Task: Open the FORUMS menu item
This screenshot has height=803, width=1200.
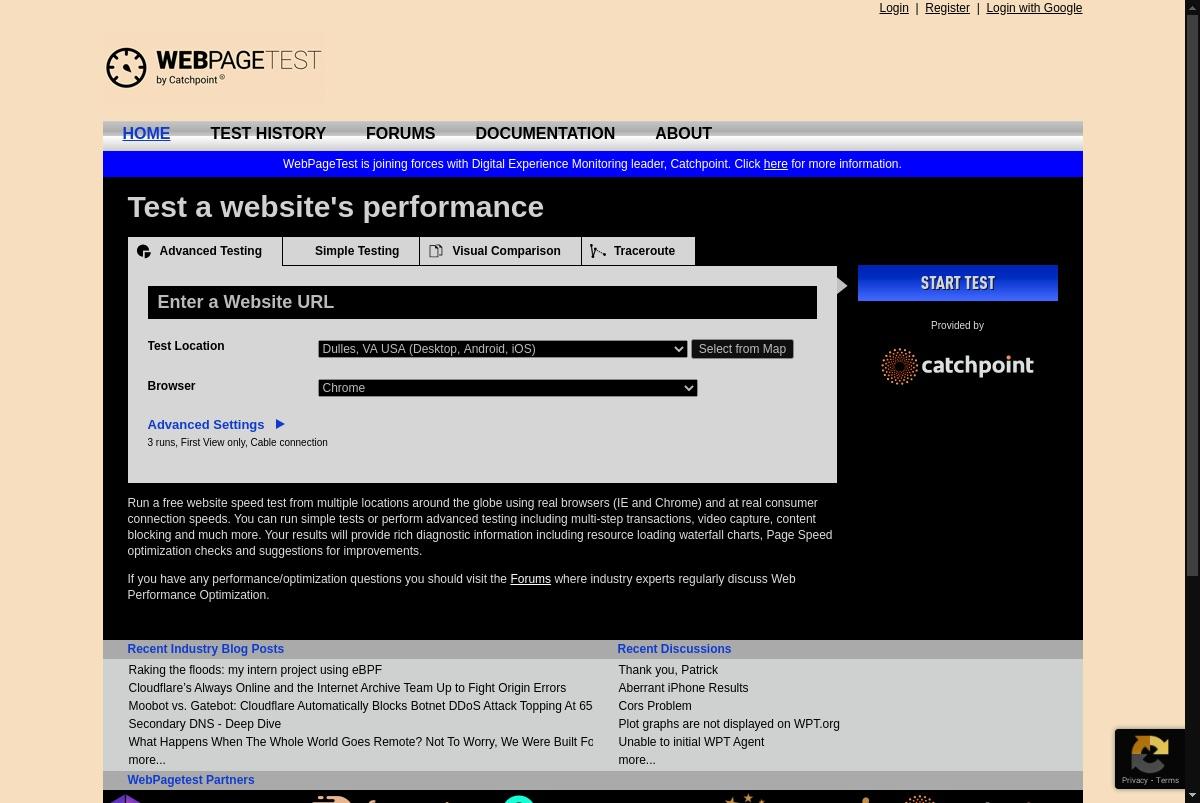Action: pyautogui.click(x=400, y=134)
